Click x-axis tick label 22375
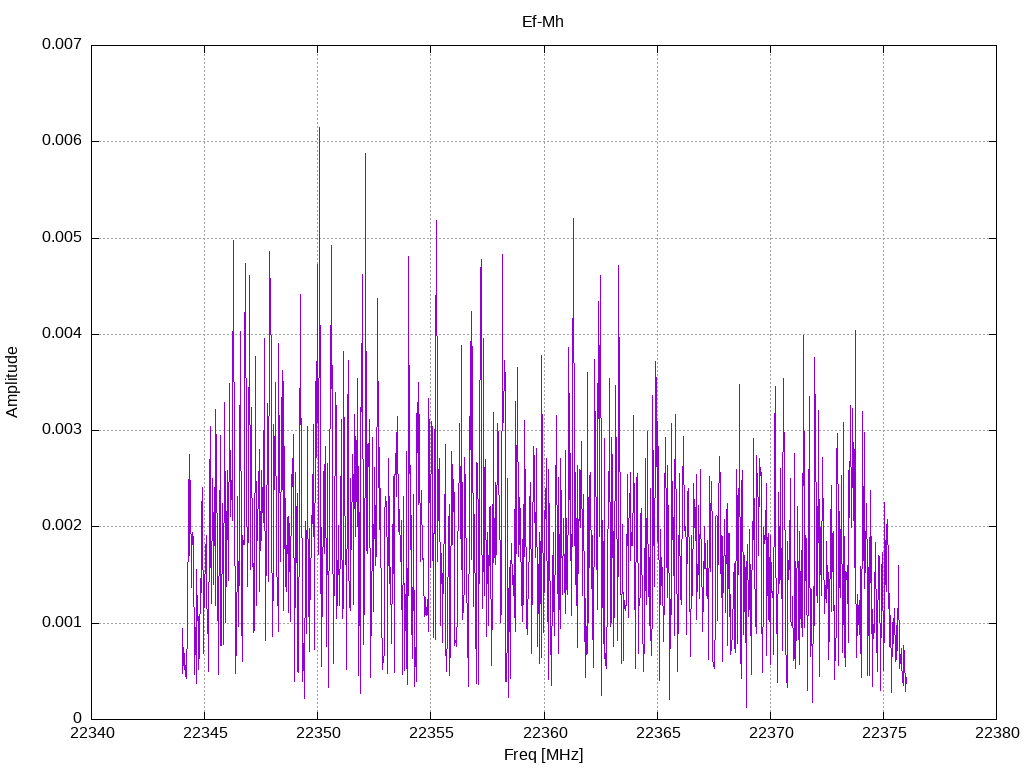Viewport: 1024px width, 768px height. 884,733
